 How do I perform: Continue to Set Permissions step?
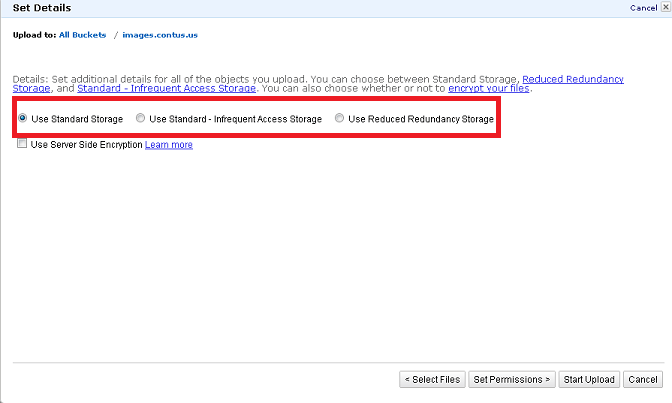click(x=512, y=379)
